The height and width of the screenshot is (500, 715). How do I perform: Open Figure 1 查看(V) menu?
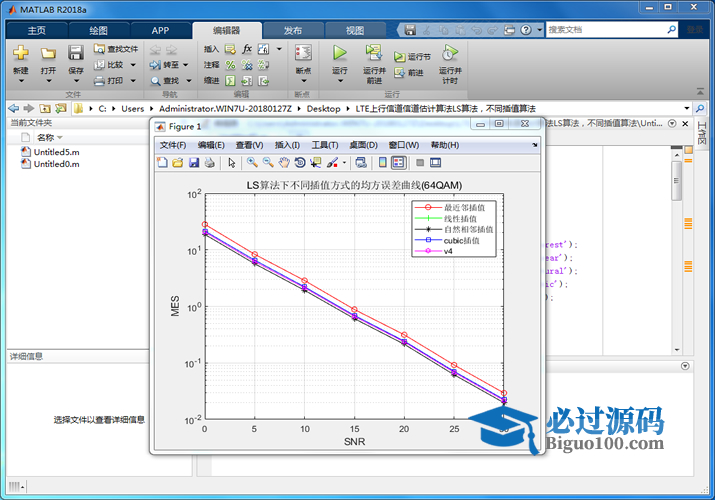click(x=249, y=145)
